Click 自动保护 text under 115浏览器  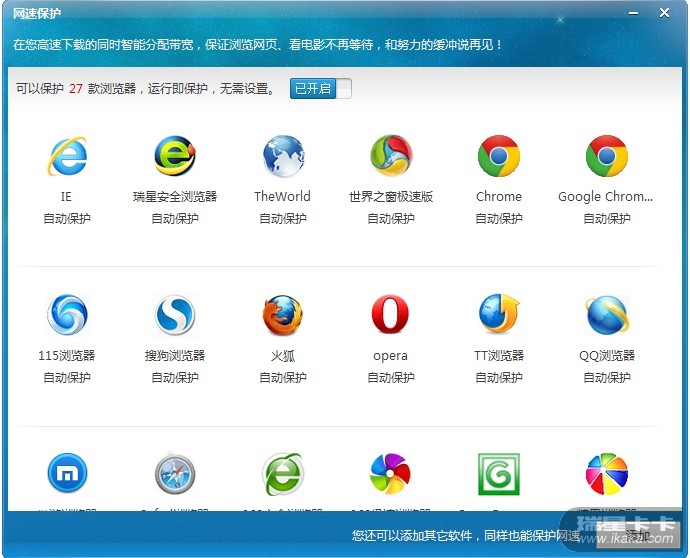(67, 377)
